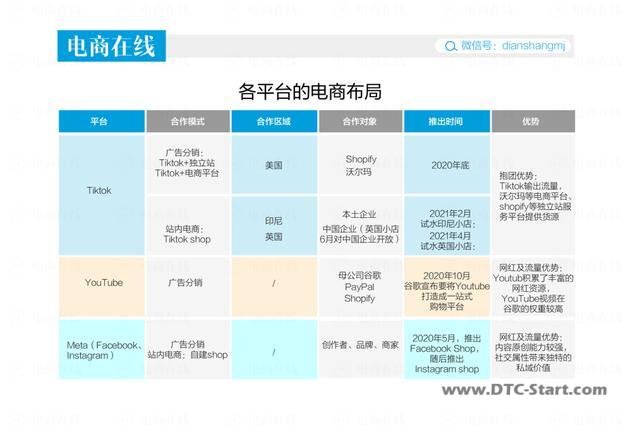
Task: Click the 合作对象 column header
Action: [x=360, y=121]
